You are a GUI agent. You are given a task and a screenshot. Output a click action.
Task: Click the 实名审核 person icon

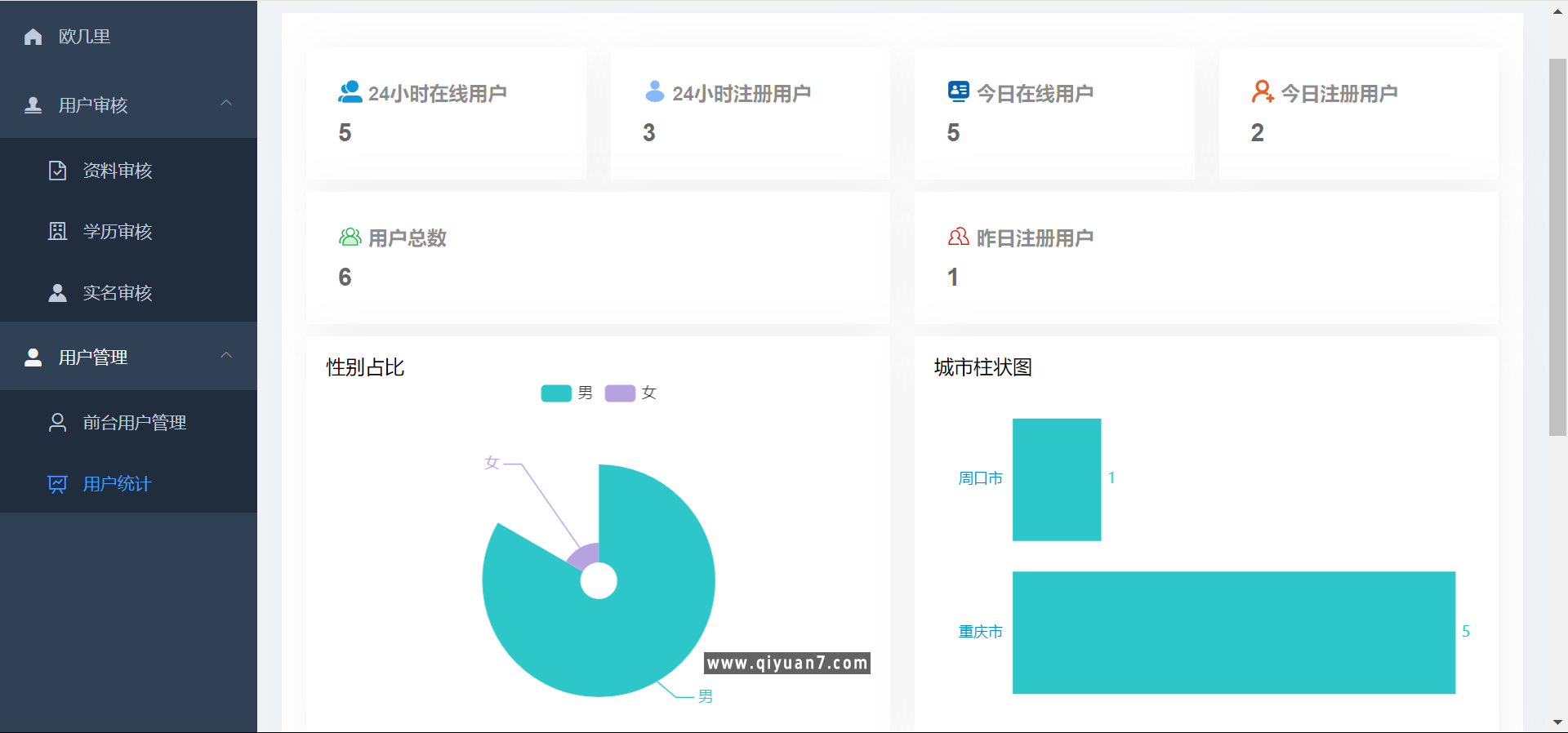click(57, 293)
